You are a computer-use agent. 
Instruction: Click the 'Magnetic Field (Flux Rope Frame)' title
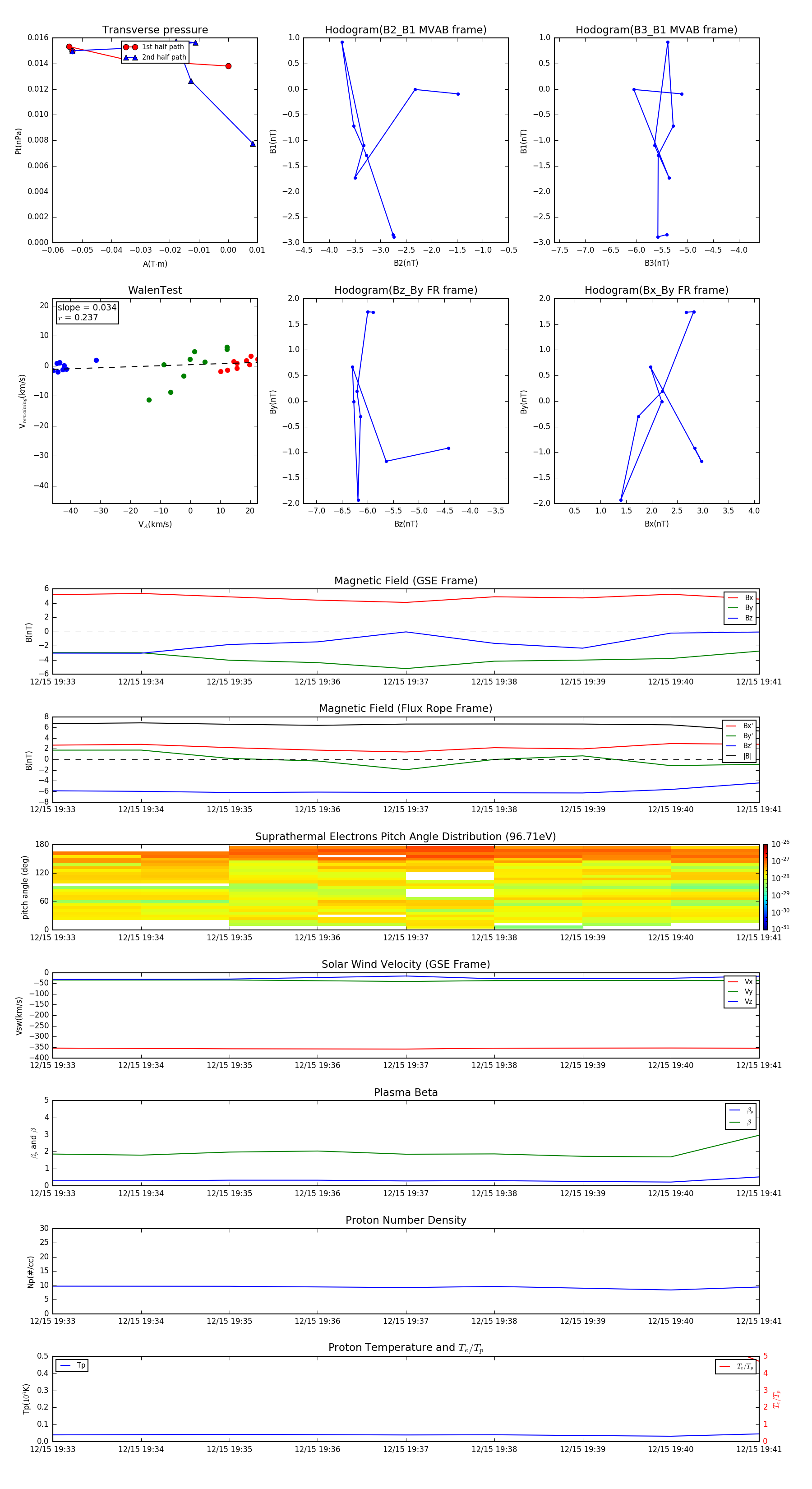click(406, 709)
